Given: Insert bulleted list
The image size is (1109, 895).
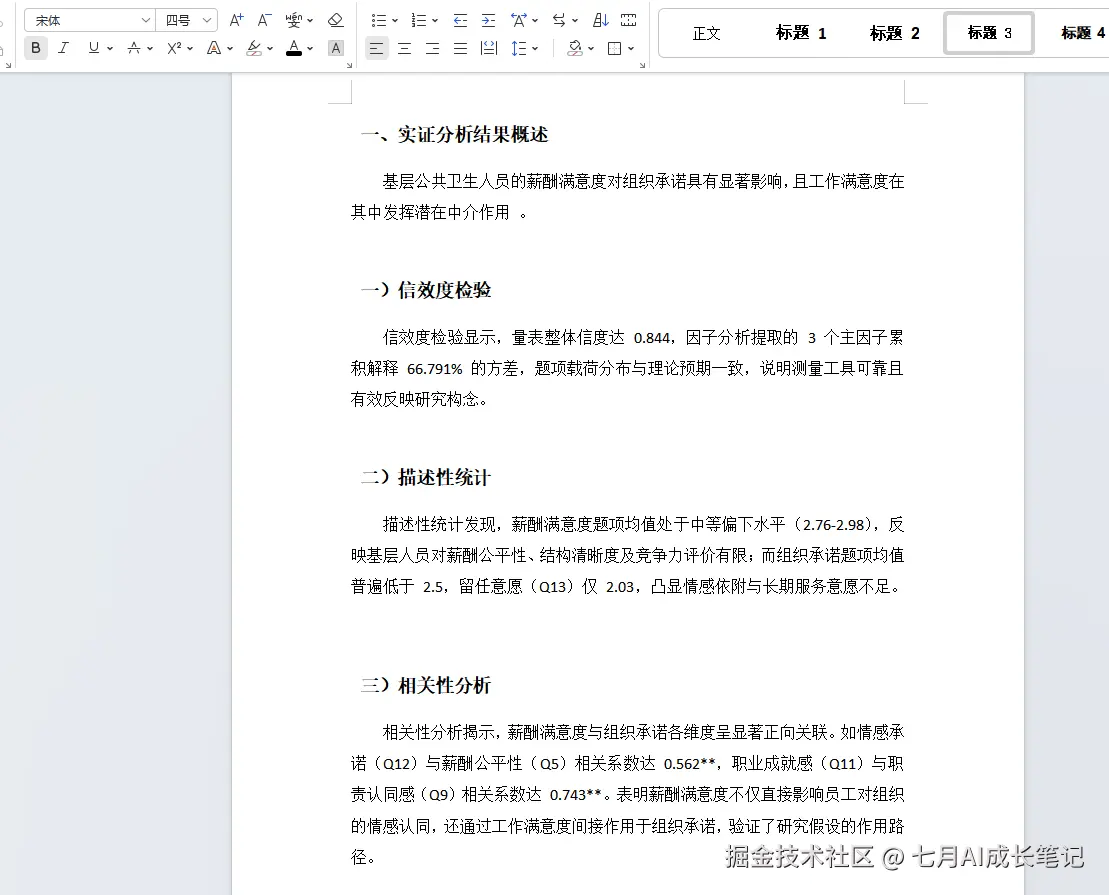Looking at the screenshot, I should pyautogui.click(x=378, y=21).
